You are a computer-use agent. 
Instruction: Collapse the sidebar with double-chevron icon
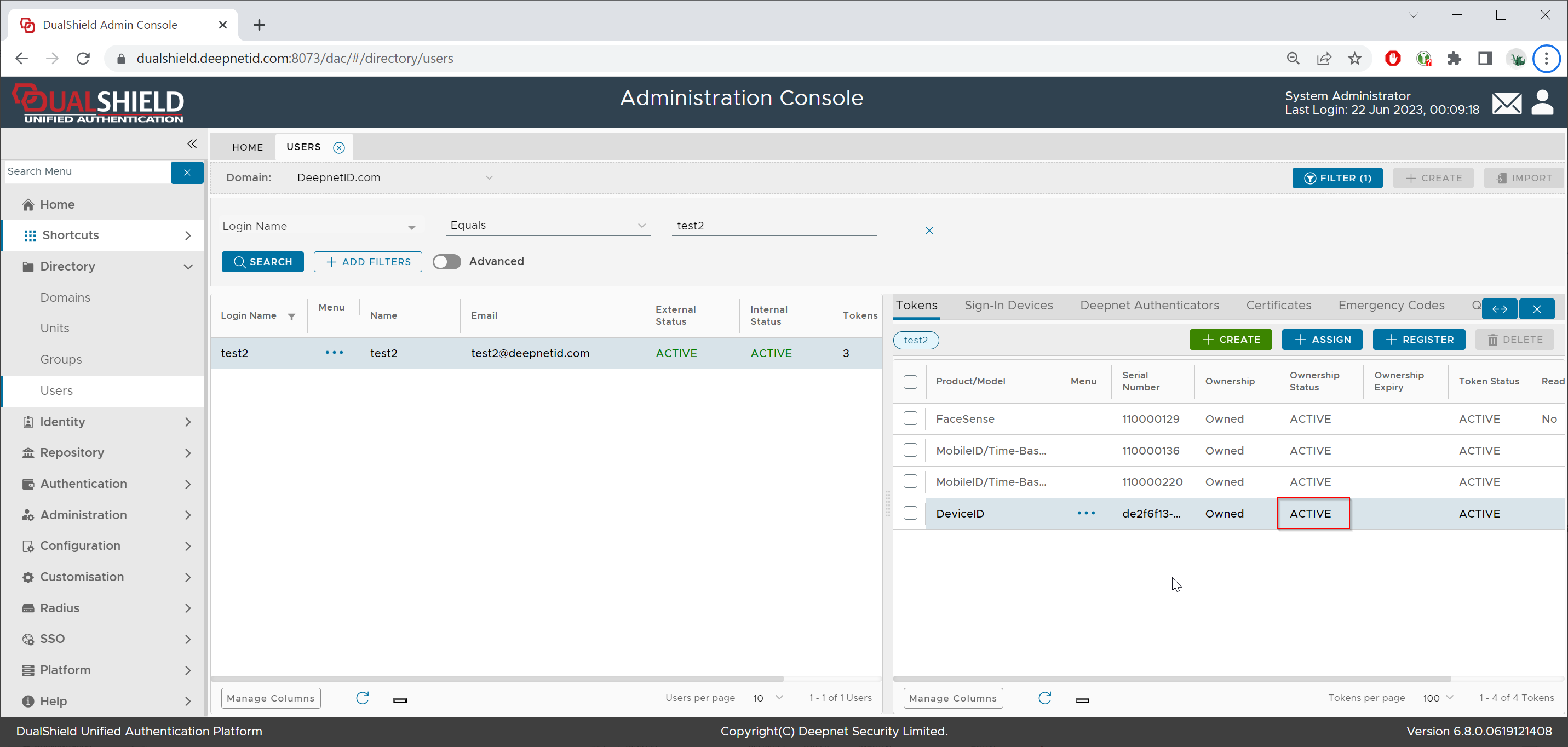192,144
